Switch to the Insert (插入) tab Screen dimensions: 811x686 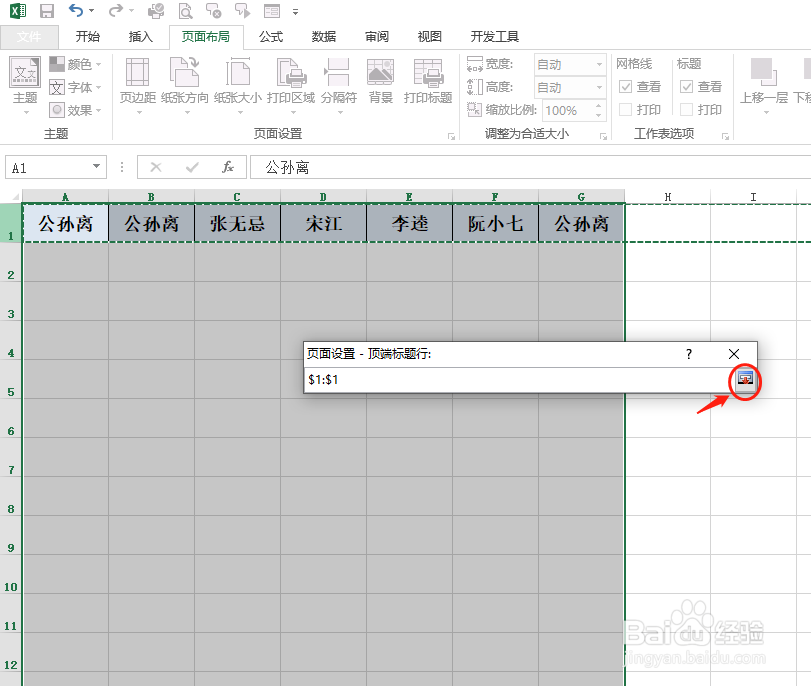point(141,37)
